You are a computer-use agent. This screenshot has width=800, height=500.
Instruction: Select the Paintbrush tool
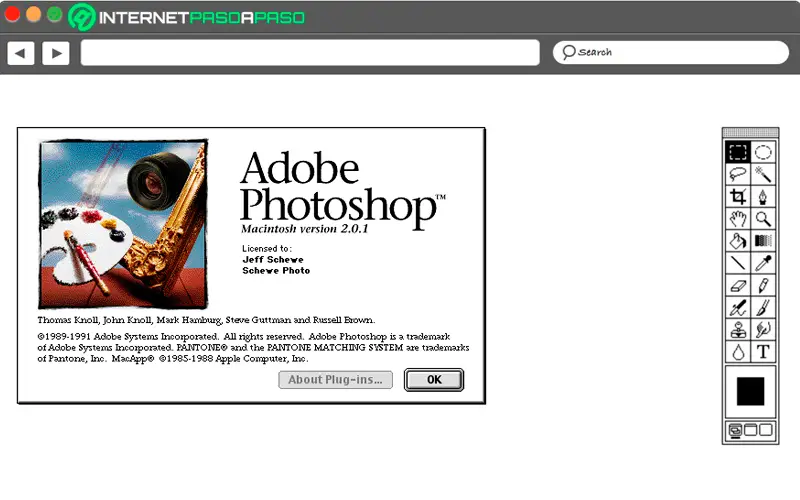[x=763, y=308]
